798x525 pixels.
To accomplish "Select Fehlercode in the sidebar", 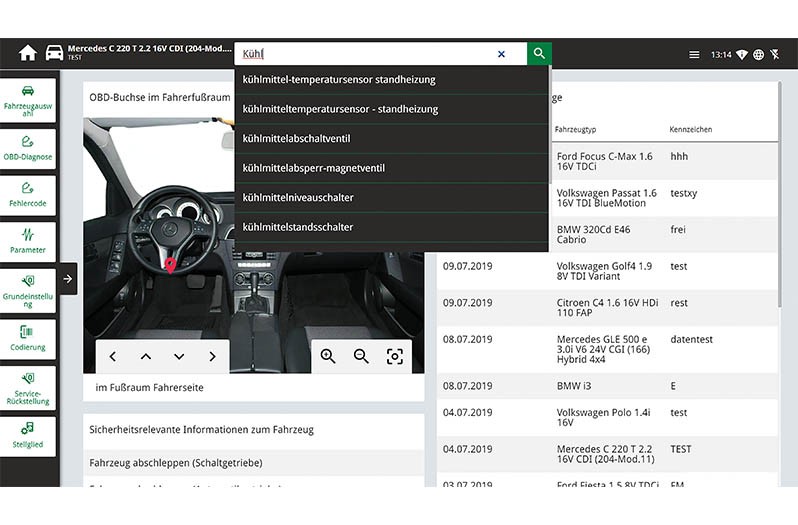I will coord(28,194).
